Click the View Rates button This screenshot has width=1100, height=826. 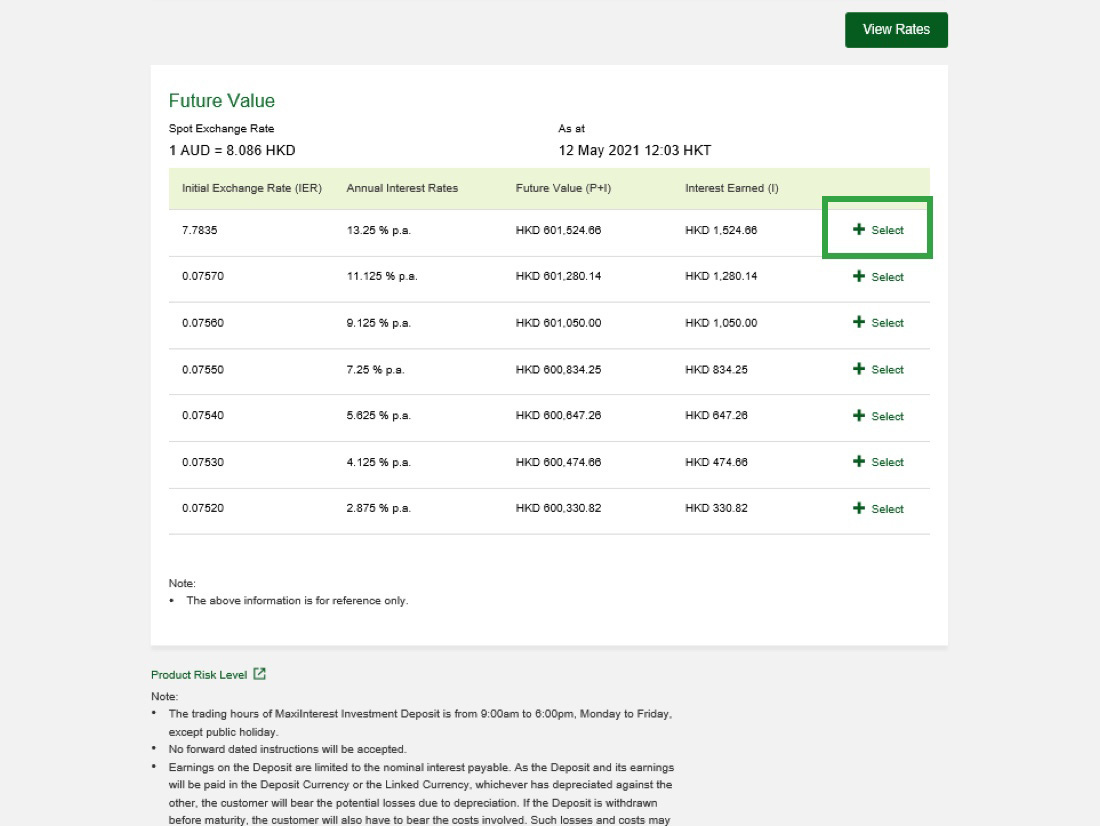click(x=896, y=30)
